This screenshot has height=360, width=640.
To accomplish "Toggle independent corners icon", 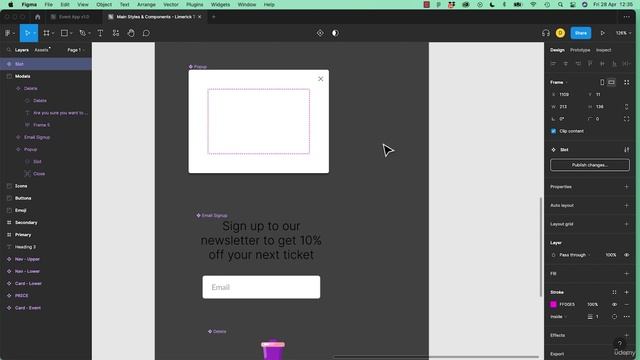I will click(627, 119).
